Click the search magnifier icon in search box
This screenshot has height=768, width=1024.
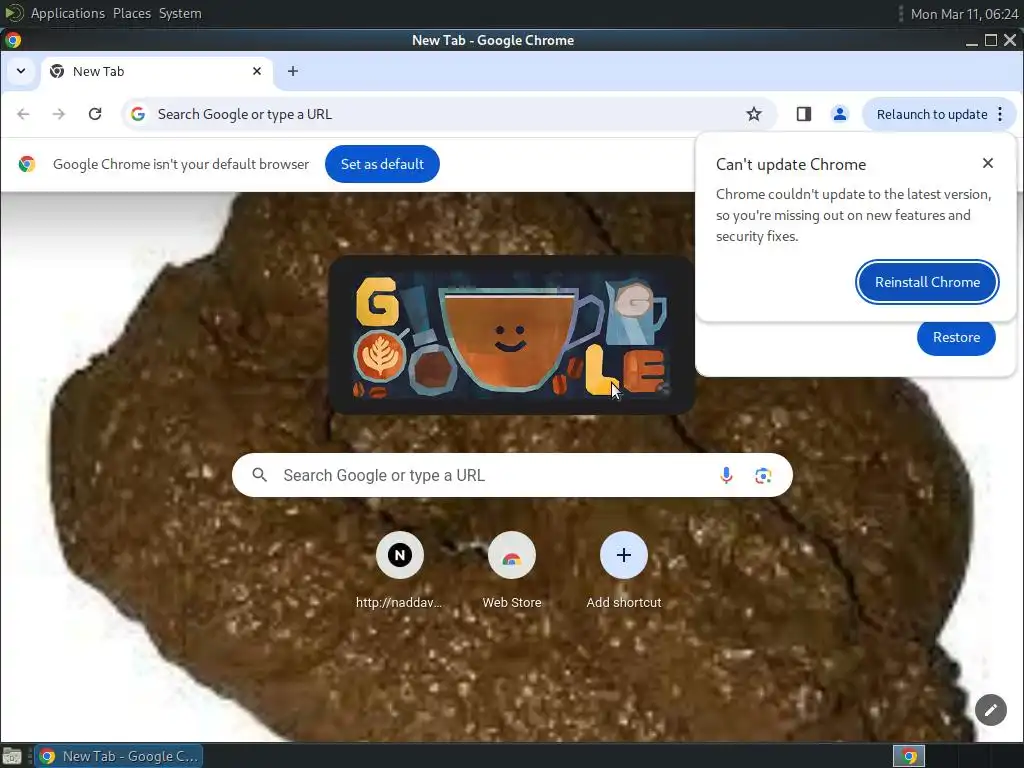point(259,475)
